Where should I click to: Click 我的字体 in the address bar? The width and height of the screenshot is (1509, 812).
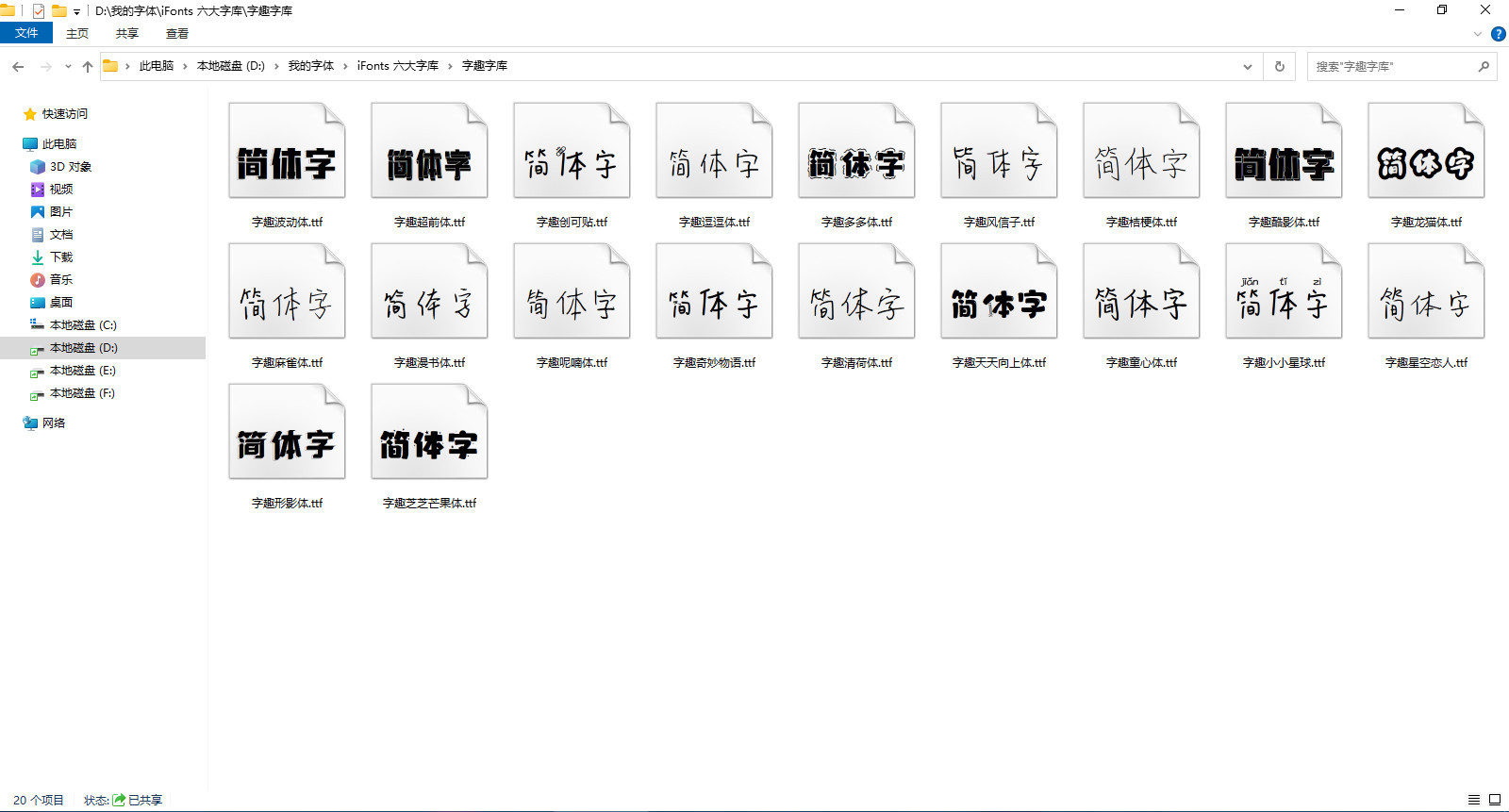point(311,66)
